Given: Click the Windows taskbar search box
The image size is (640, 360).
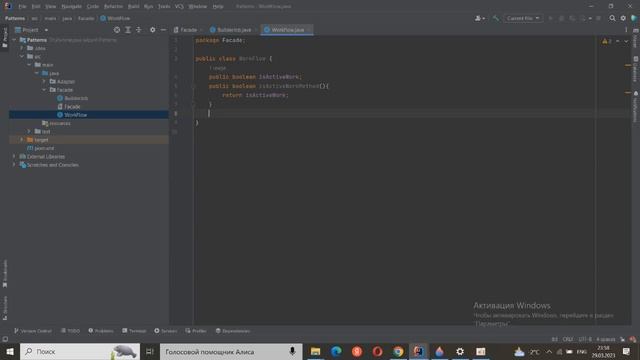Looking at the screenshot, I should (80, 351).
